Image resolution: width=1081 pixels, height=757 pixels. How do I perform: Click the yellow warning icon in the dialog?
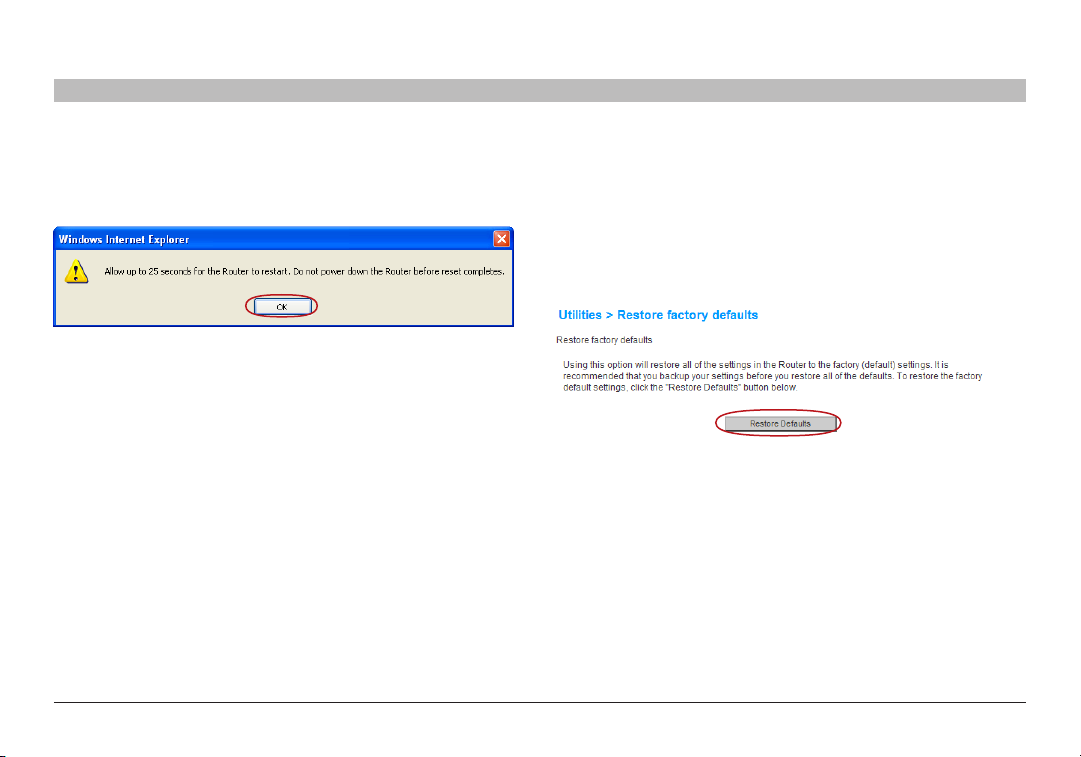(77, 272)
